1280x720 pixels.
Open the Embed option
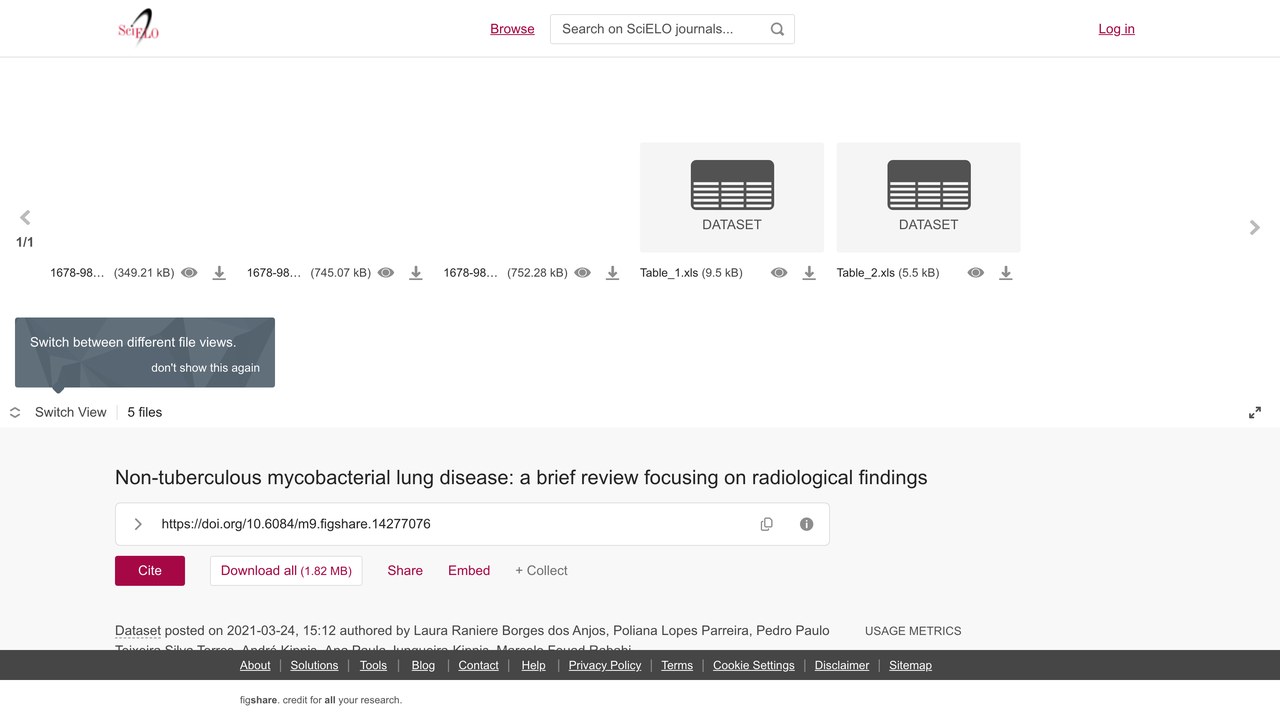coord(469,571)
